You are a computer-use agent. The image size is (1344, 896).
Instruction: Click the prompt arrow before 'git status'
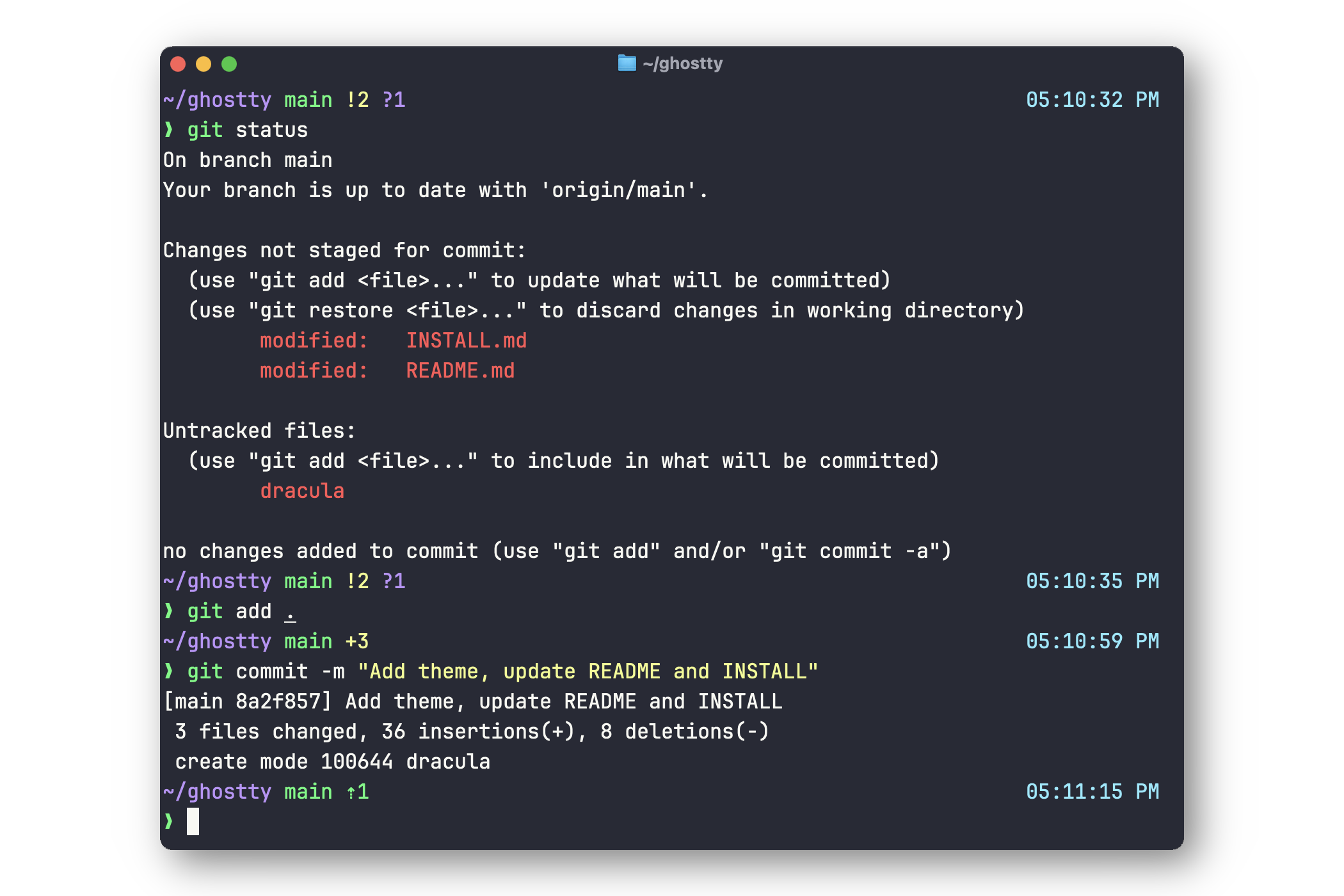[169, 130]
